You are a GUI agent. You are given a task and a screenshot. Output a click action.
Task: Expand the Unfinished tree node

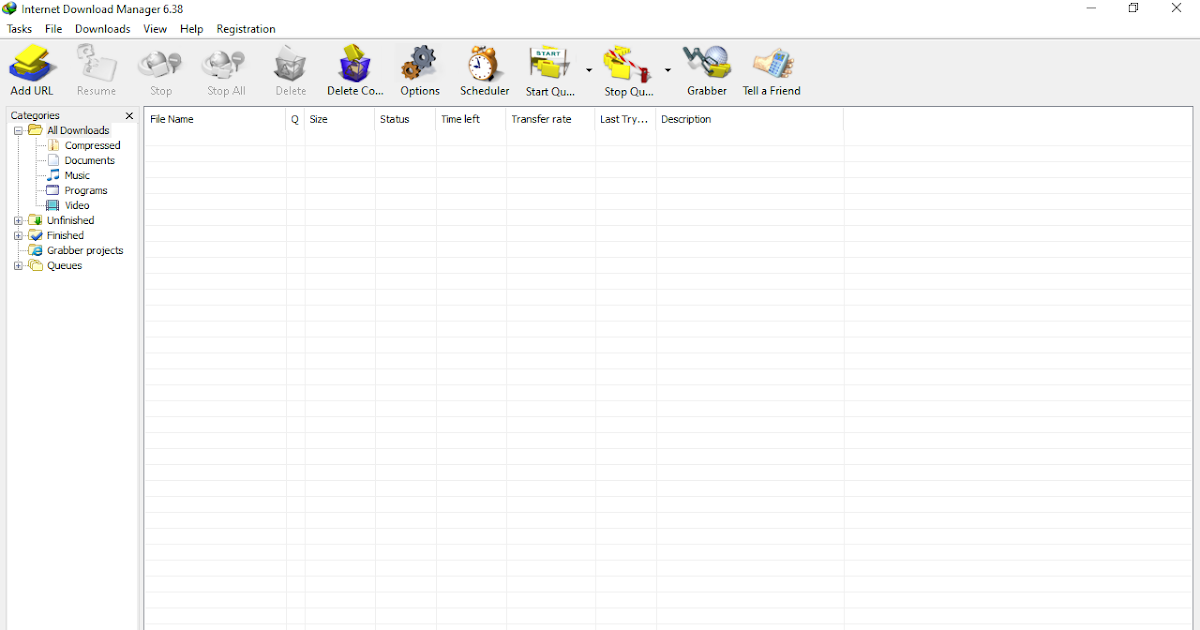[x=18, y=220]
